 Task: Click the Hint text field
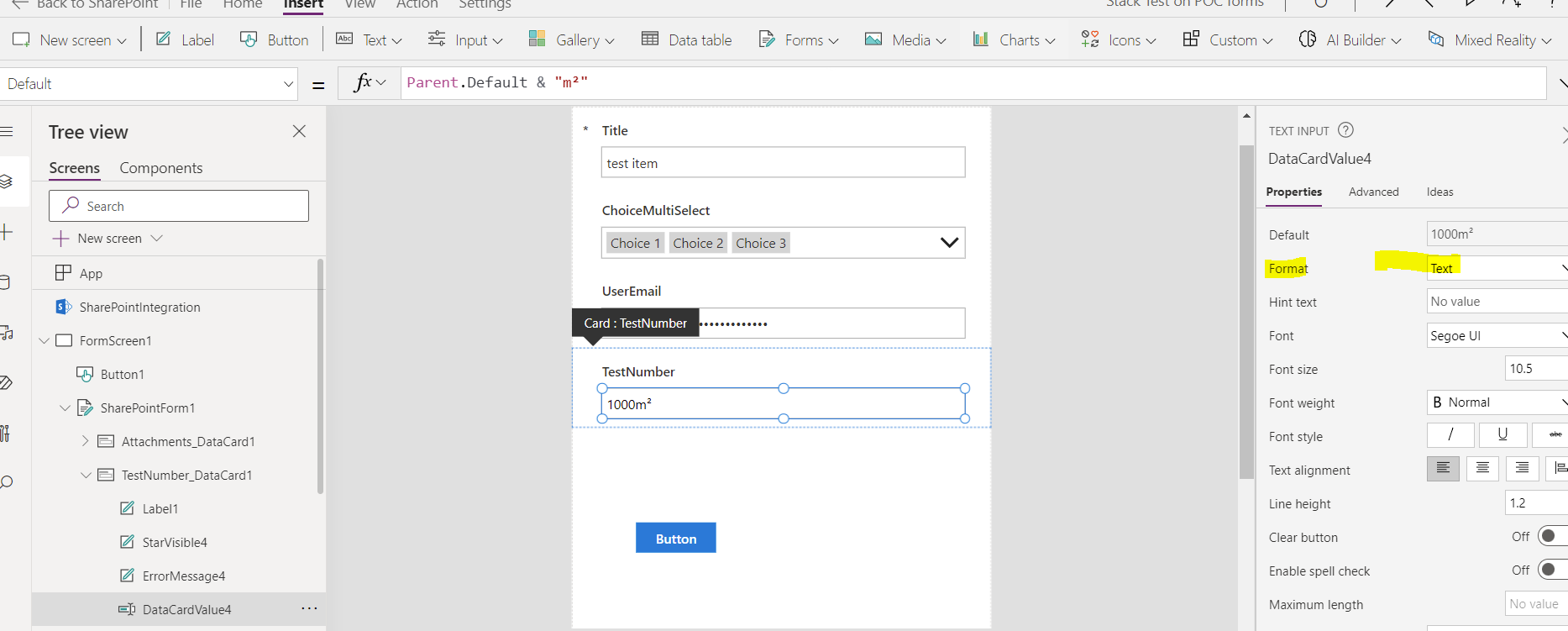[1497, 302]
